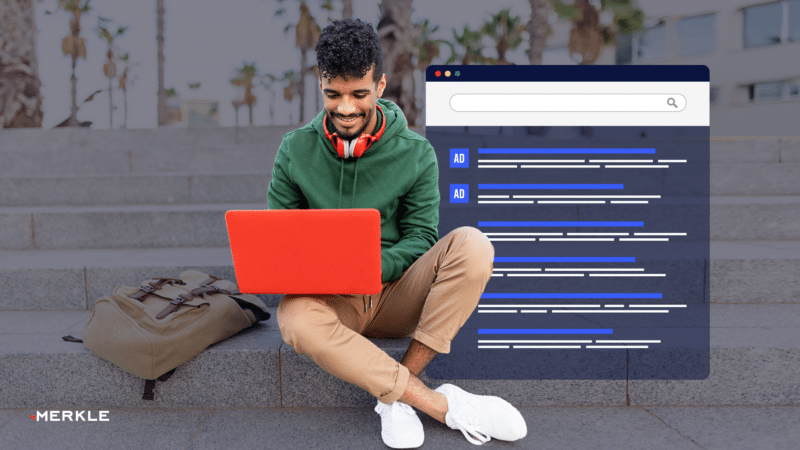Click the red window close dot
Image resolution: width=800 pixels, height=450 pixels.
pos(438,74)
